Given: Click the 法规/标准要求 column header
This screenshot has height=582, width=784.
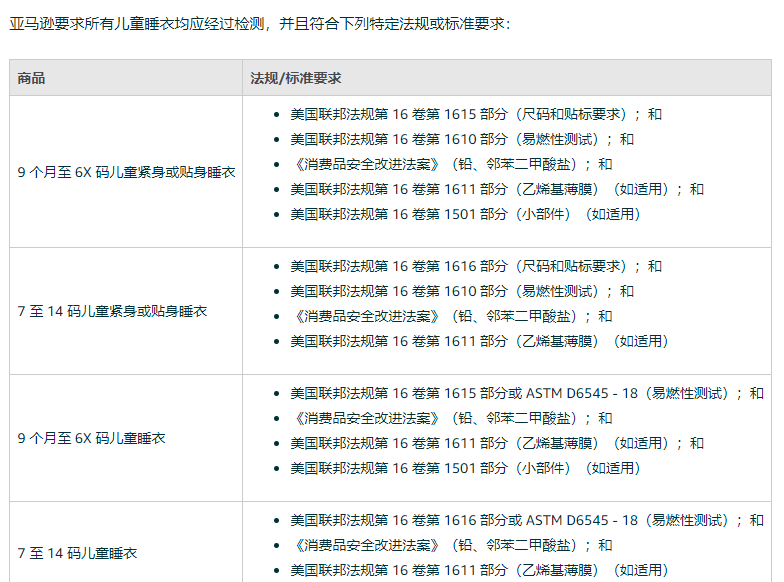Looking at the screenshot, I should pyautogui.click(x=296, y=78).
